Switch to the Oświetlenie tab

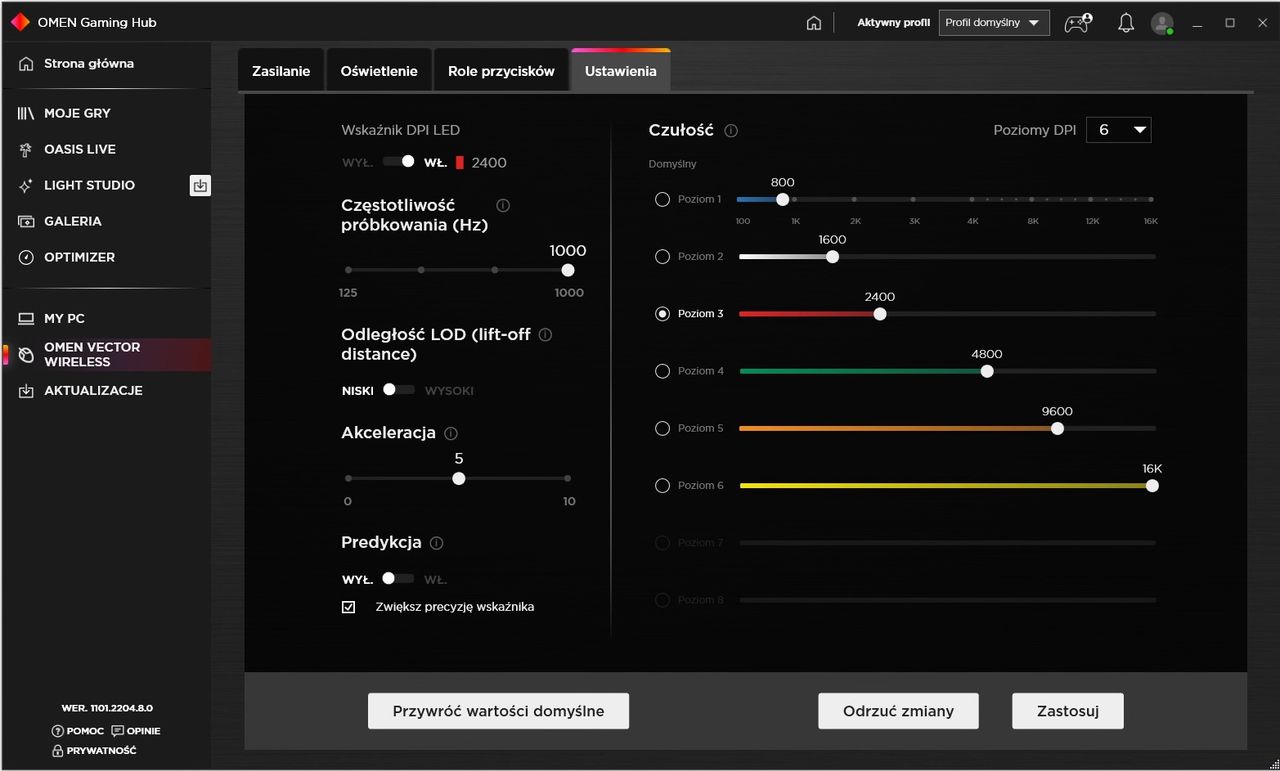click(379, 71)
